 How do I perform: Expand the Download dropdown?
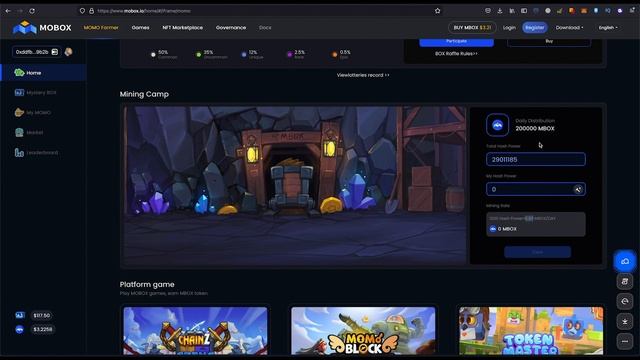coord(569,27)
